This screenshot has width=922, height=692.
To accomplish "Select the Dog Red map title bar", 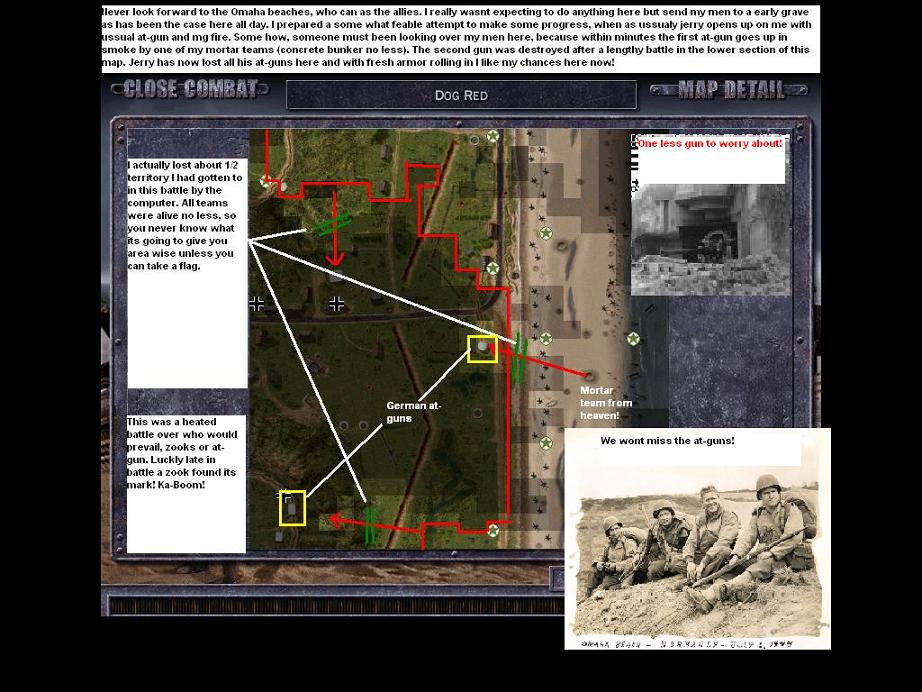I will pos(461,95).
